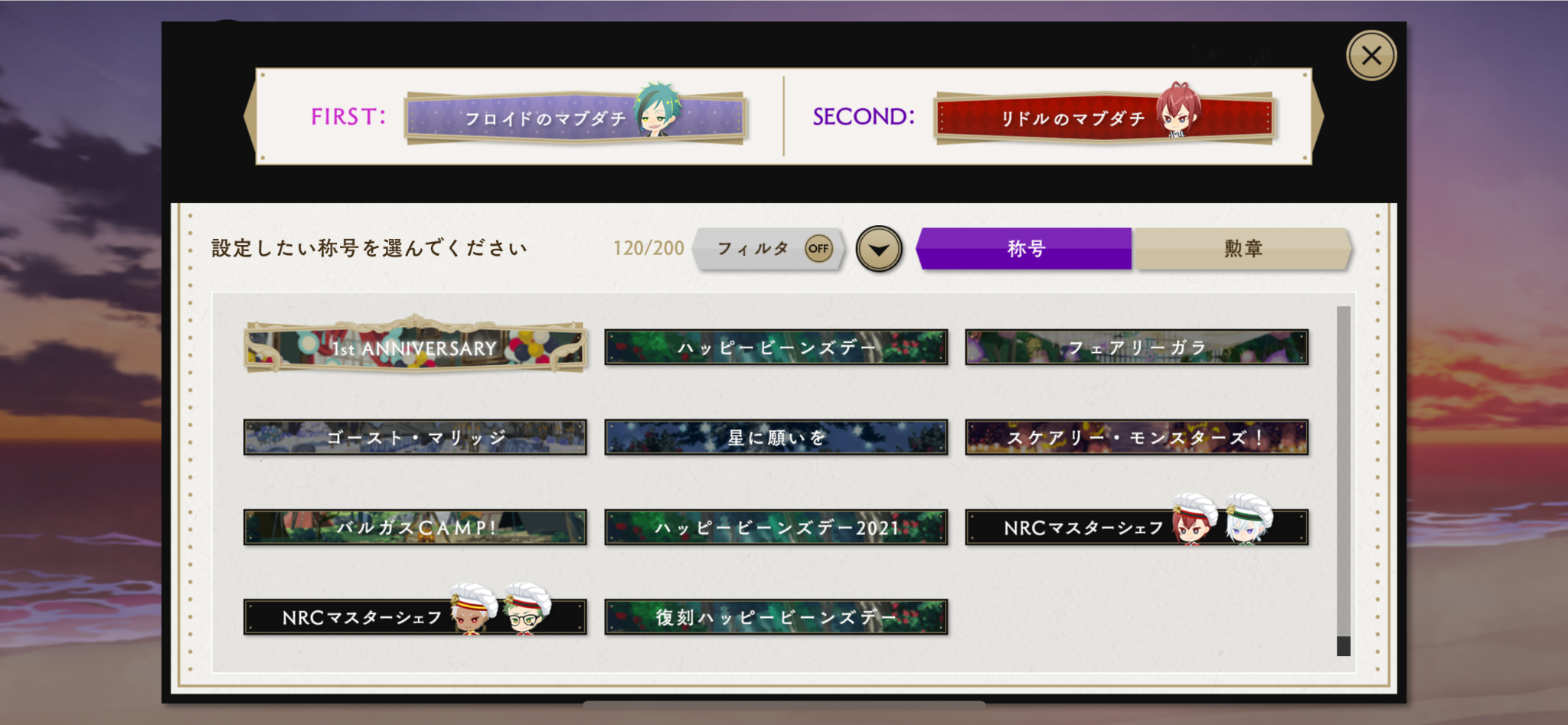Click the title list vertical scrollbar
The height and width of the screenshot is (725, 1568).
click(1344, 481)
